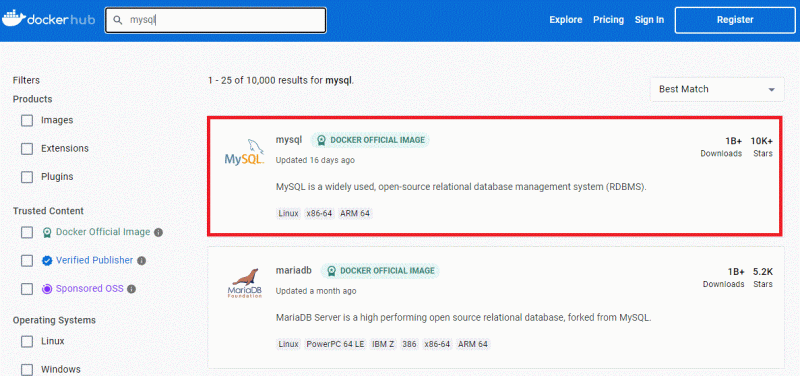This screenshot has height=376, width=800.
Task: Click the mariadb '5.2K' stars count
Action: [x=763, y=271]
